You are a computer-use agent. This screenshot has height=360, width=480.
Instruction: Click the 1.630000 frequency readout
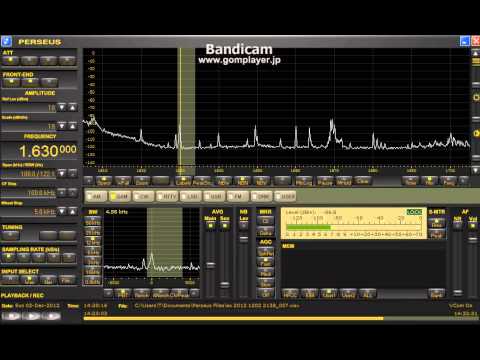click(48, 151)
